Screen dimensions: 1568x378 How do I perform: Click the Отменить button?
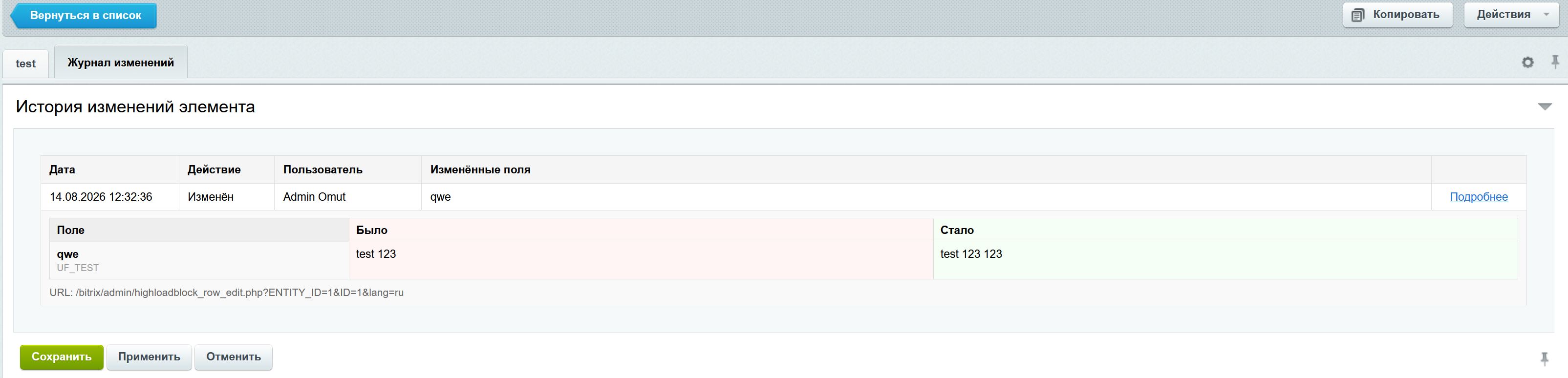(233, 357)
